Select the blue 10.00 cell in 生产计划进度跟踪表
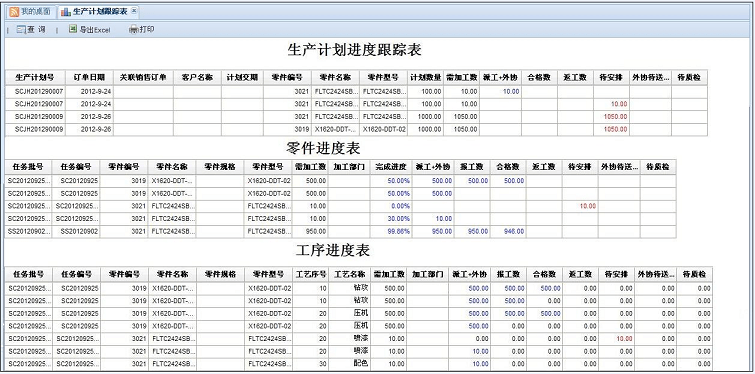 (x=500, y=91)
